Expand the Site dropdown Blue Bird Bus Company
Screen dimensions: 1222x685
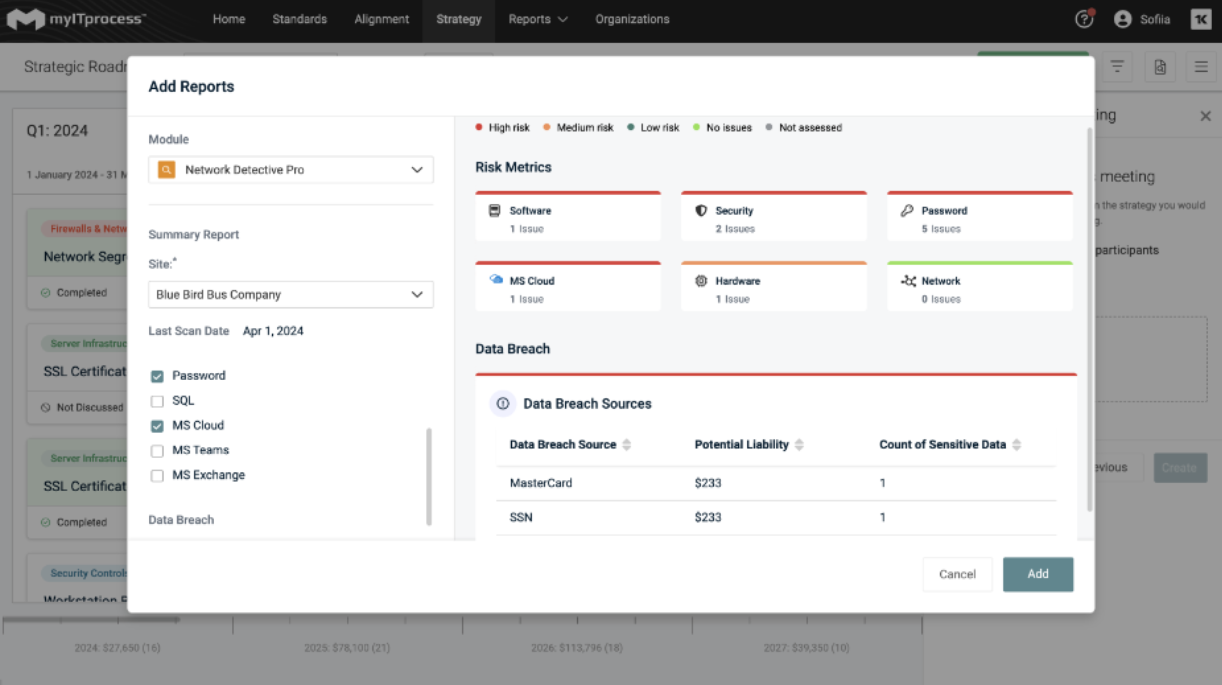click(x=291, y=295)
